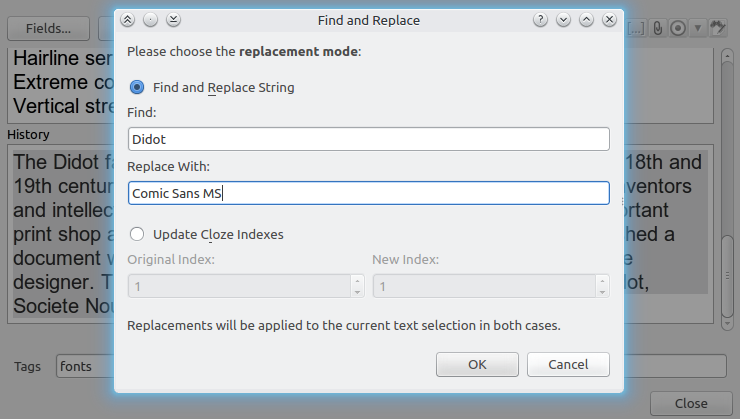The image size is (740, 419).
Task: Click the cloze deletion [...] toolbar icon
Action: [x=638, y=28]
